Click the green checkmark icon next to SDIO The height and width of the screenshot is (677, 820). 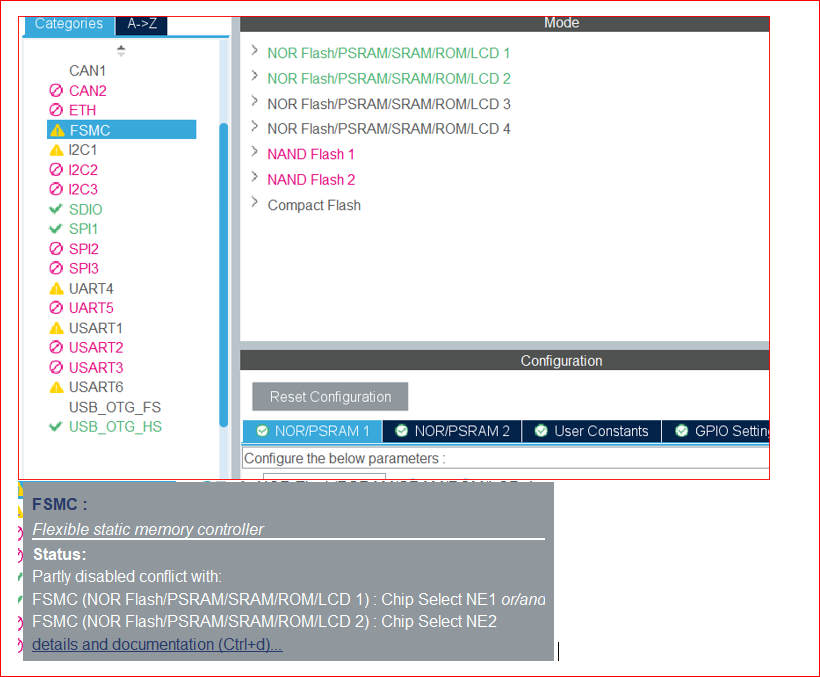point(55,209)
